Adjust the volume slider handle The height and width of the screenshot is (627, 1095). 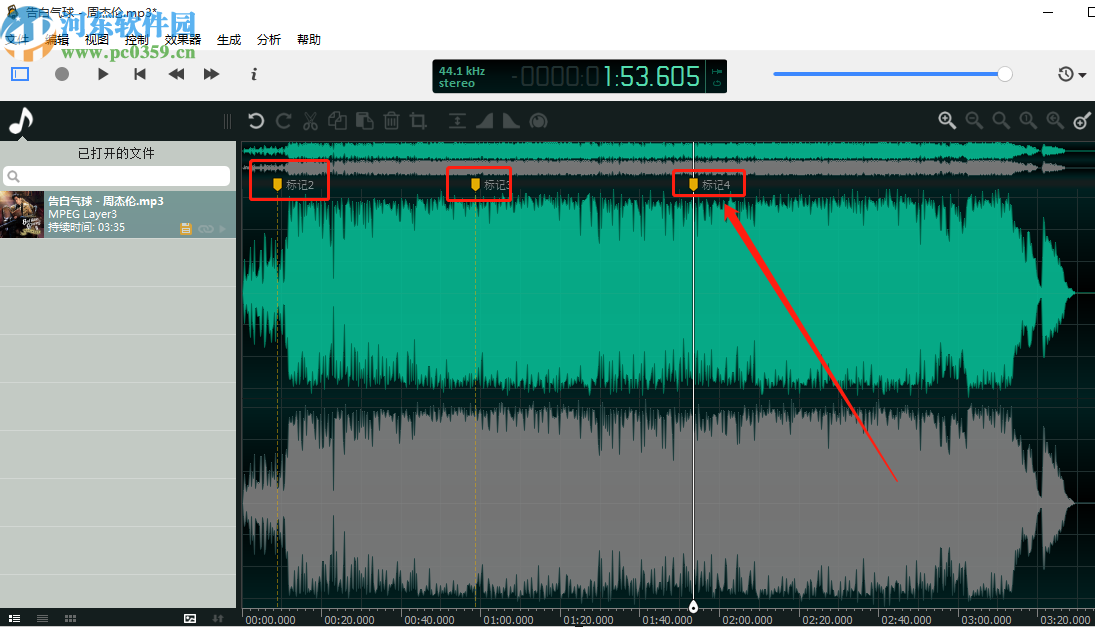1005,74
